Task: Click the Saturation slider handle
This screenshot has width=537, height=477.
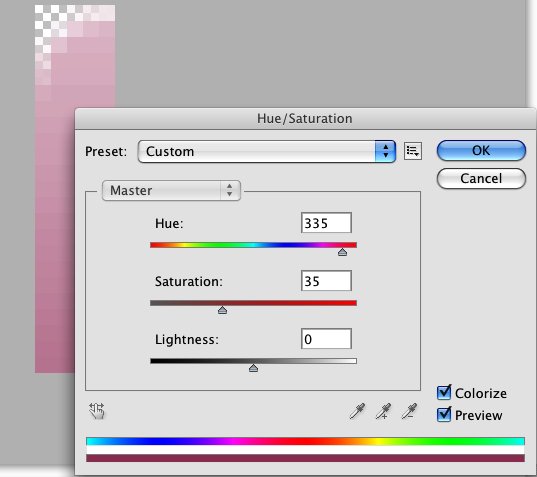Action: click(x=222, y=310)
